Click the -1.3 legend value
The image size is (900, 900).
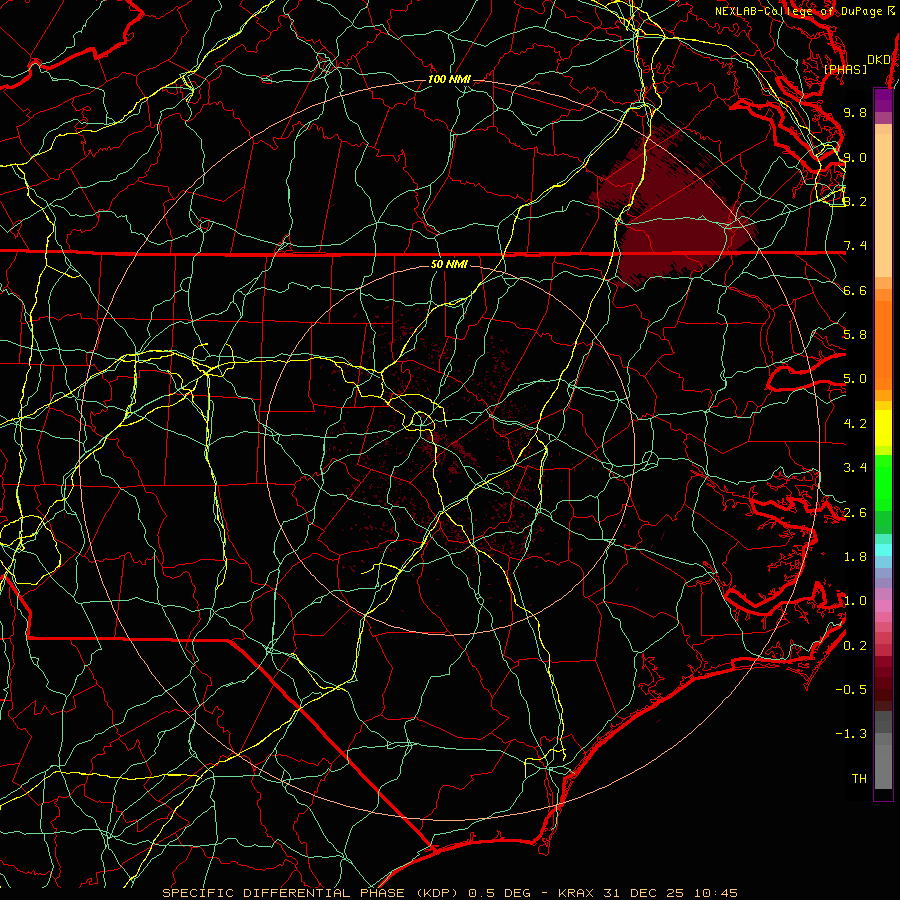pyautogui.click(x=851, y=734)
